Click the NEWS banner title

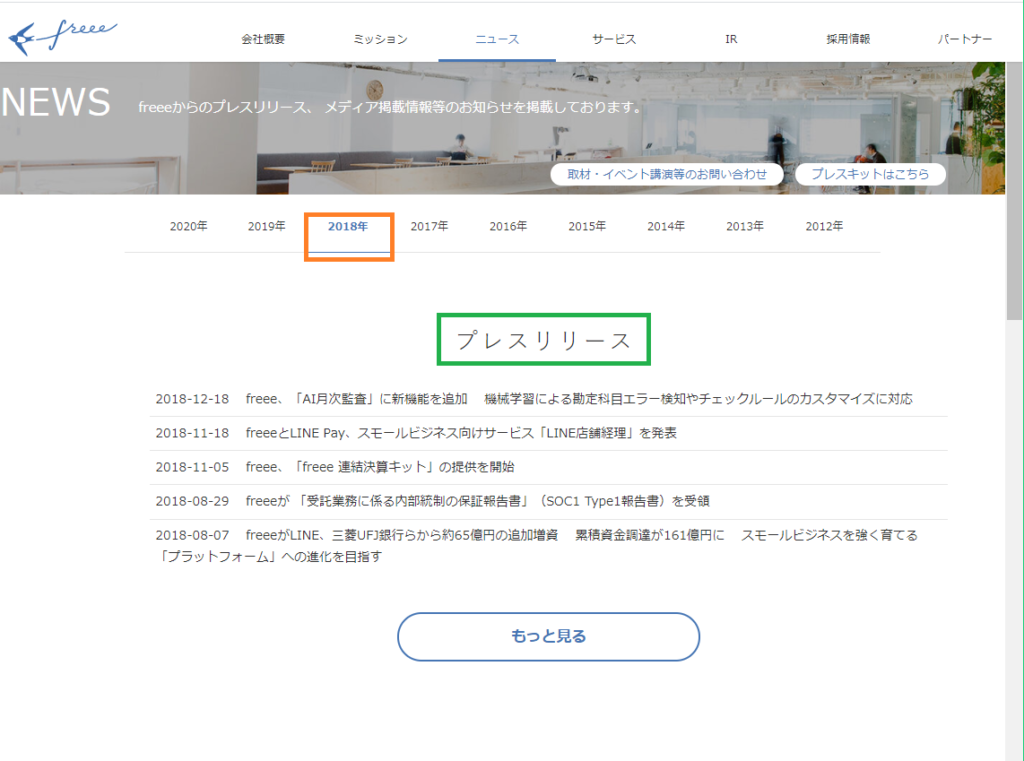(x=56, y=103)
